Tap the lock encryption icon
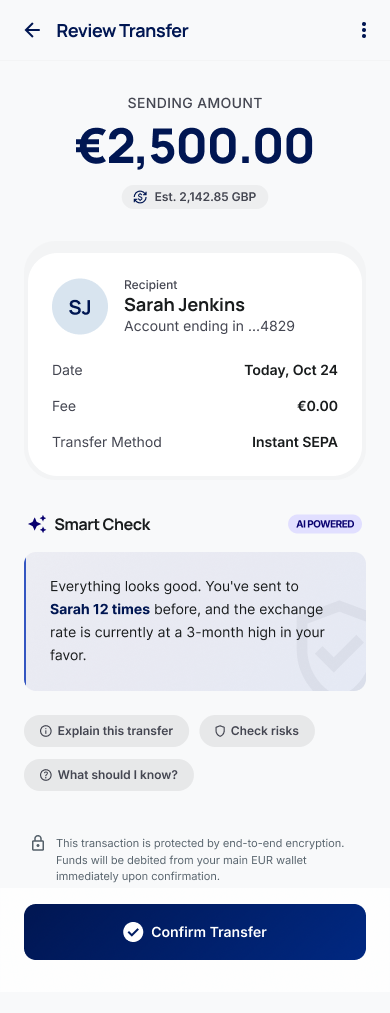This screenshot has width=390, height=1013. click(38, 843)
